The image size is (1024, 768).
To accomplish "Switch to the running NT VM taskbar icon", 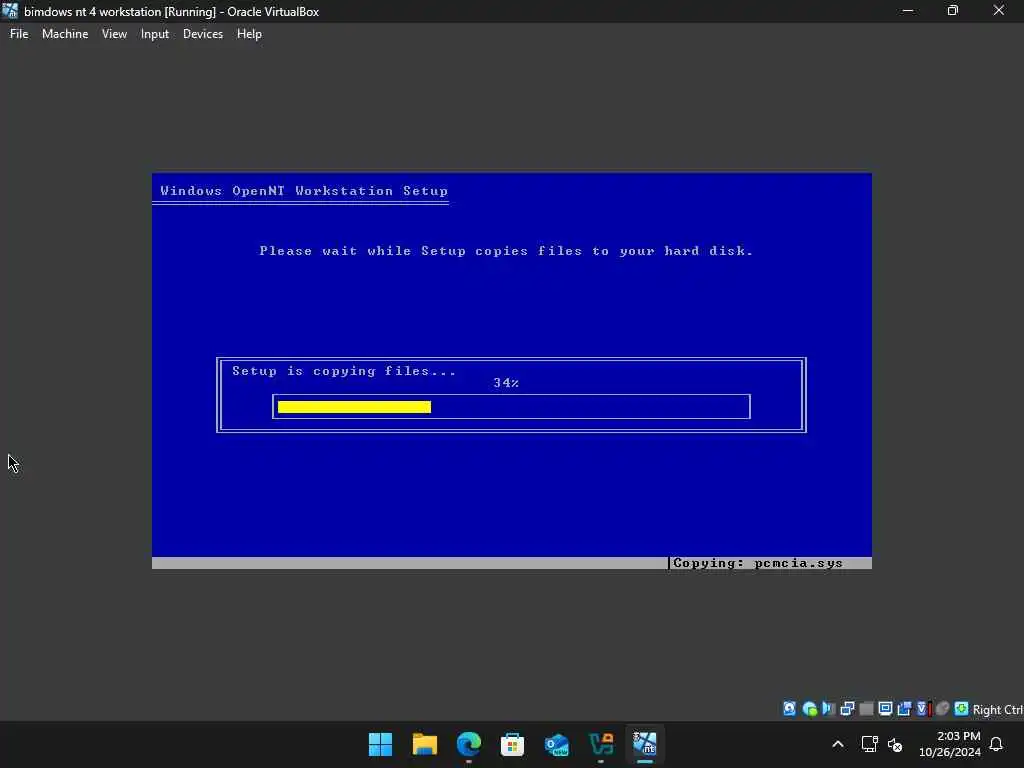I will (645, 744).
